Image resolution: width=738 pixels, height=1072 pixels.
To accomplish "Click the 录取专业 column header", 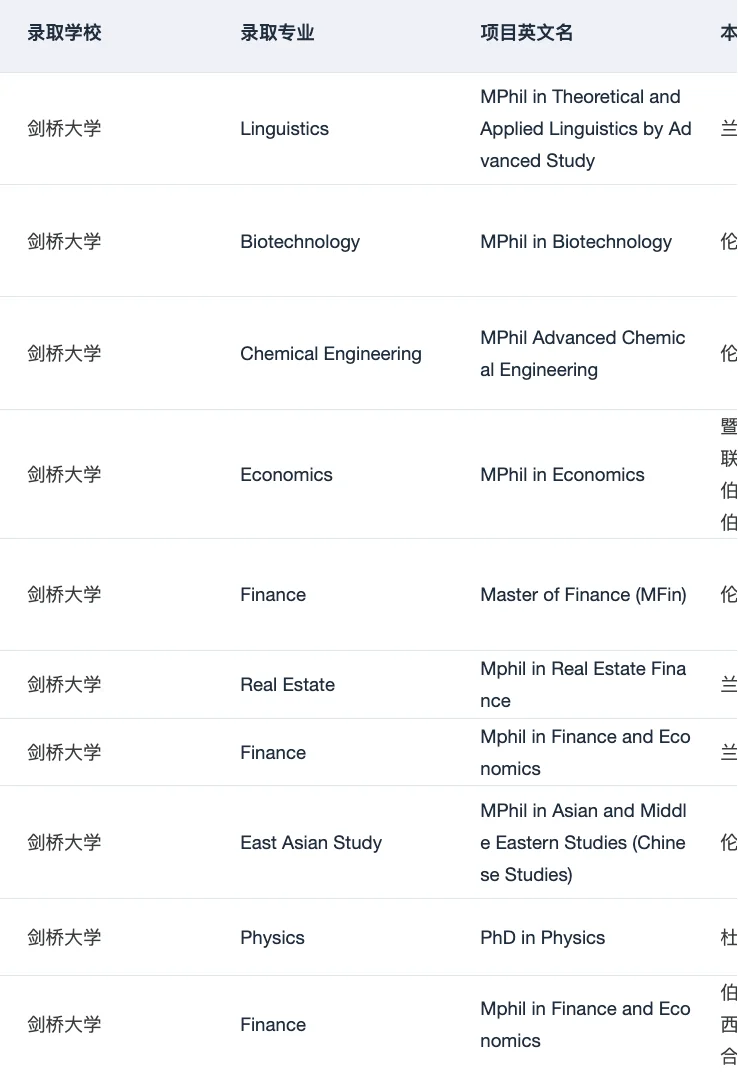I will pyautogui.click(x=277, y=33).
